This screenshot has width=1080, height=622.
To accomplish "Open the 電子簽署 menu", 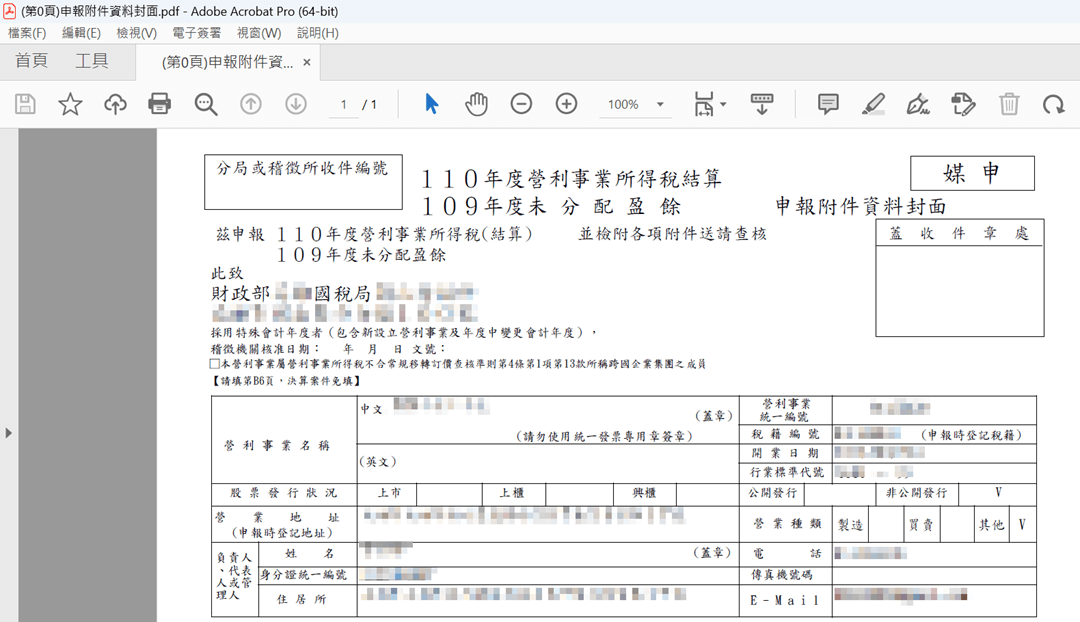I will click(x=196, y=33).
